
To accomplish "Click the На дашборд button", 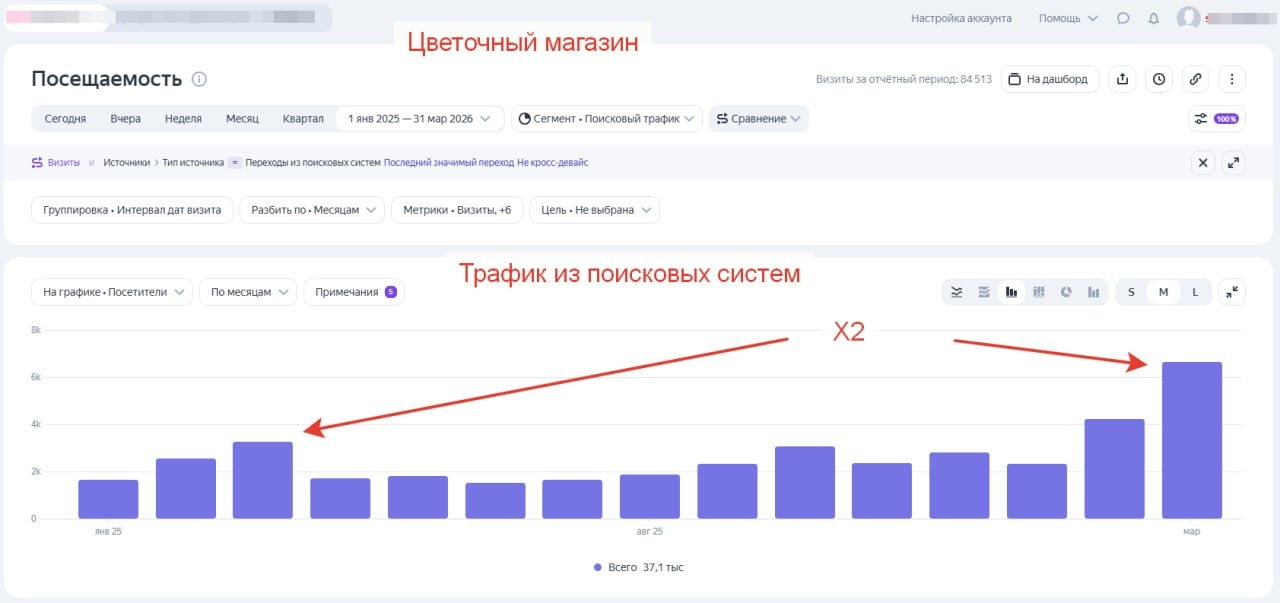I will pyautogui.click(x=1050, y=79).
